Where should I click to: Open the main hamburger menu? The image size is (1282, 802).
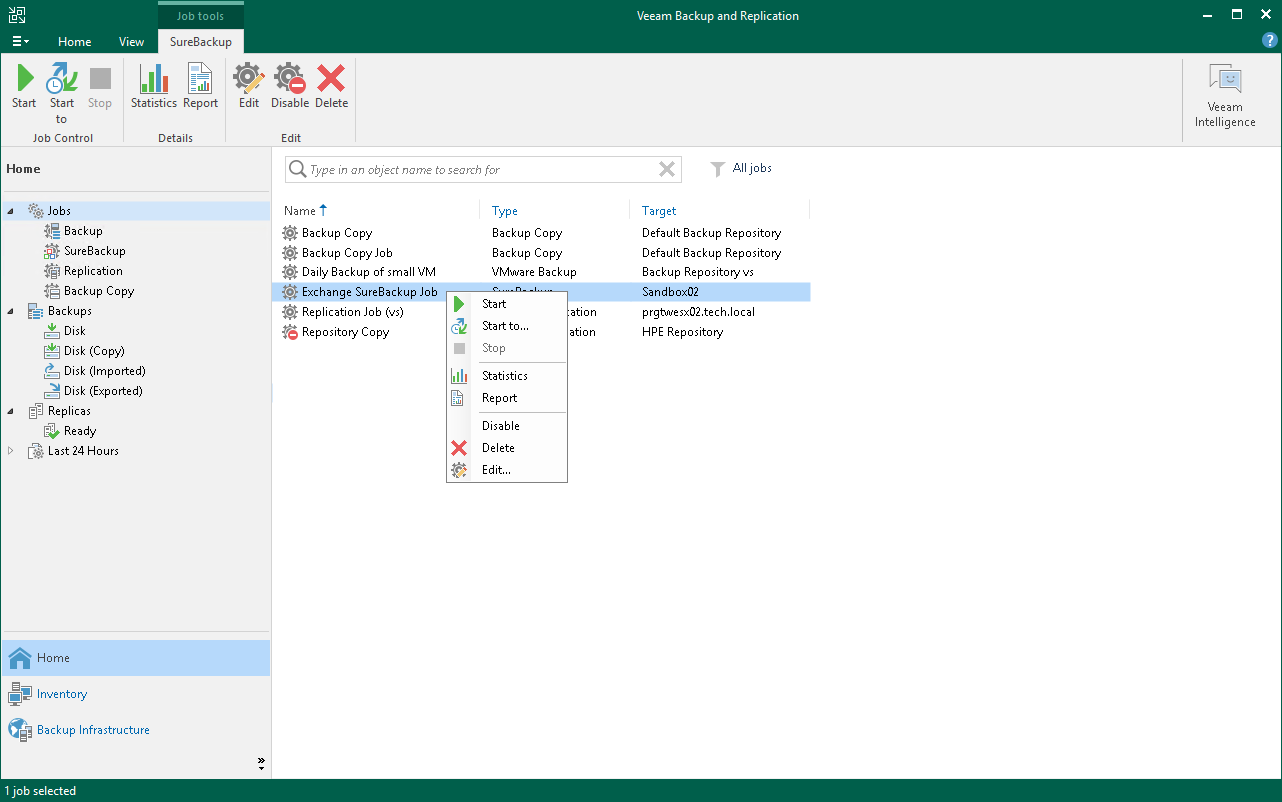[x=19, y=41]
